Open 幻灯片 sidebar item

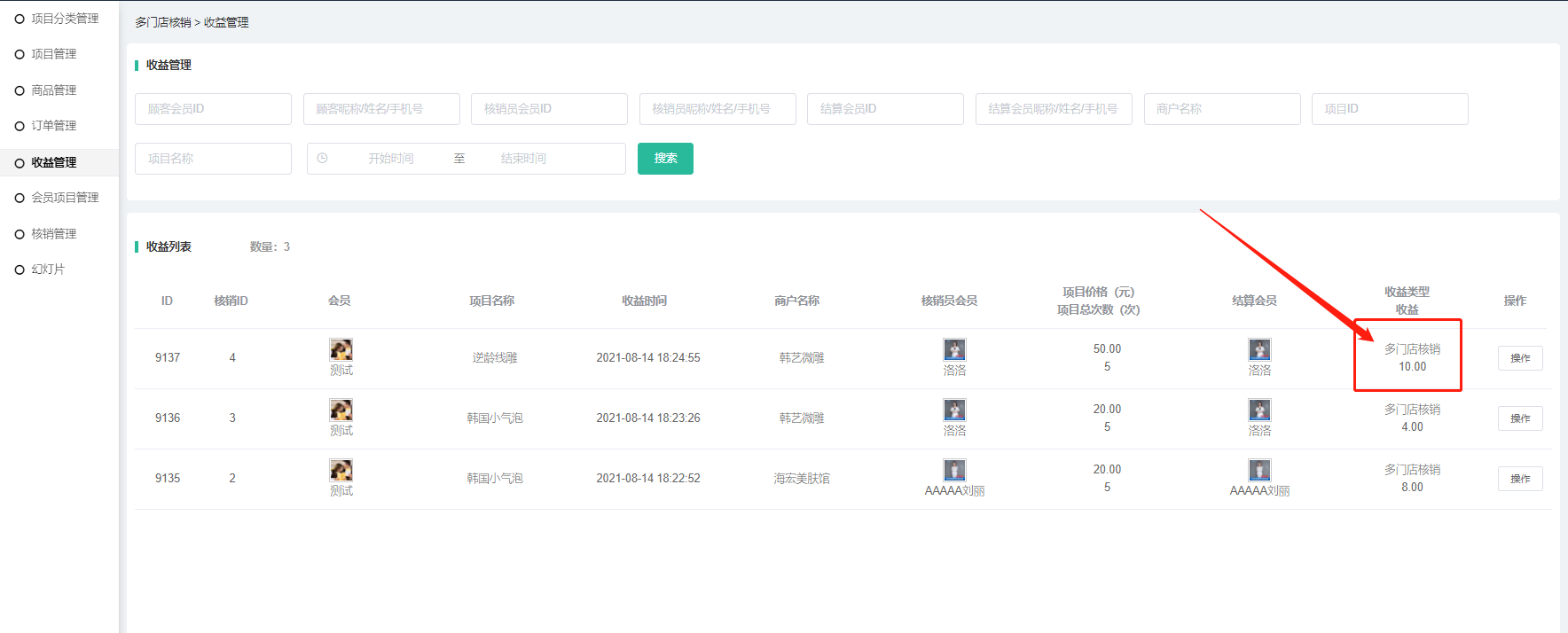48,270
